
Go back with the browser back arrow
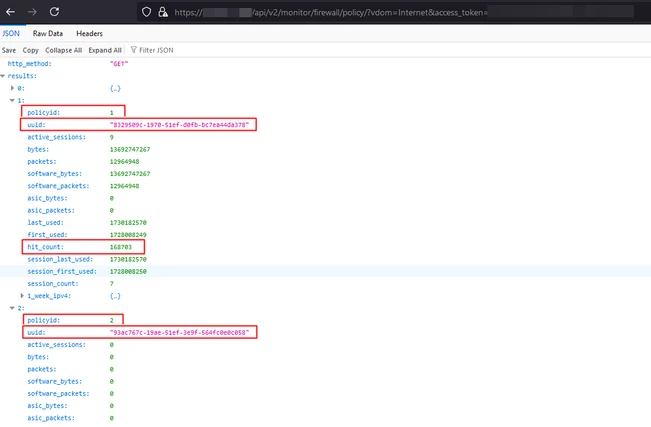[10, 12]
